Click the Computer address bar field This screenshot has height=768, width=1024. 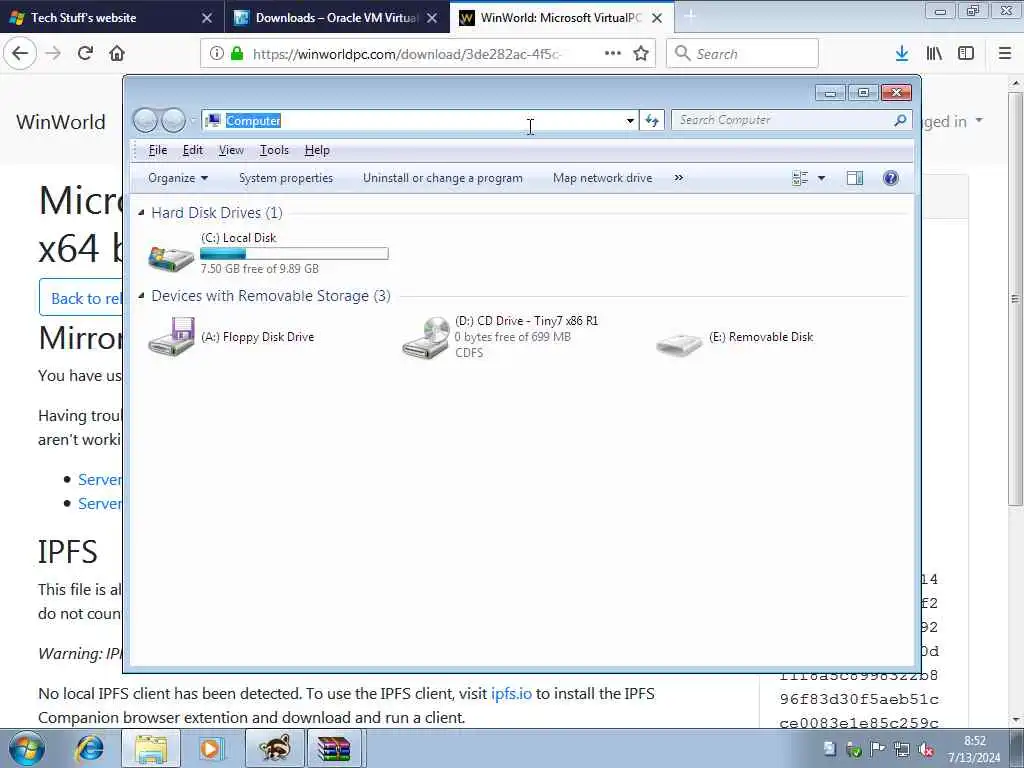click(x=418, y=121)
